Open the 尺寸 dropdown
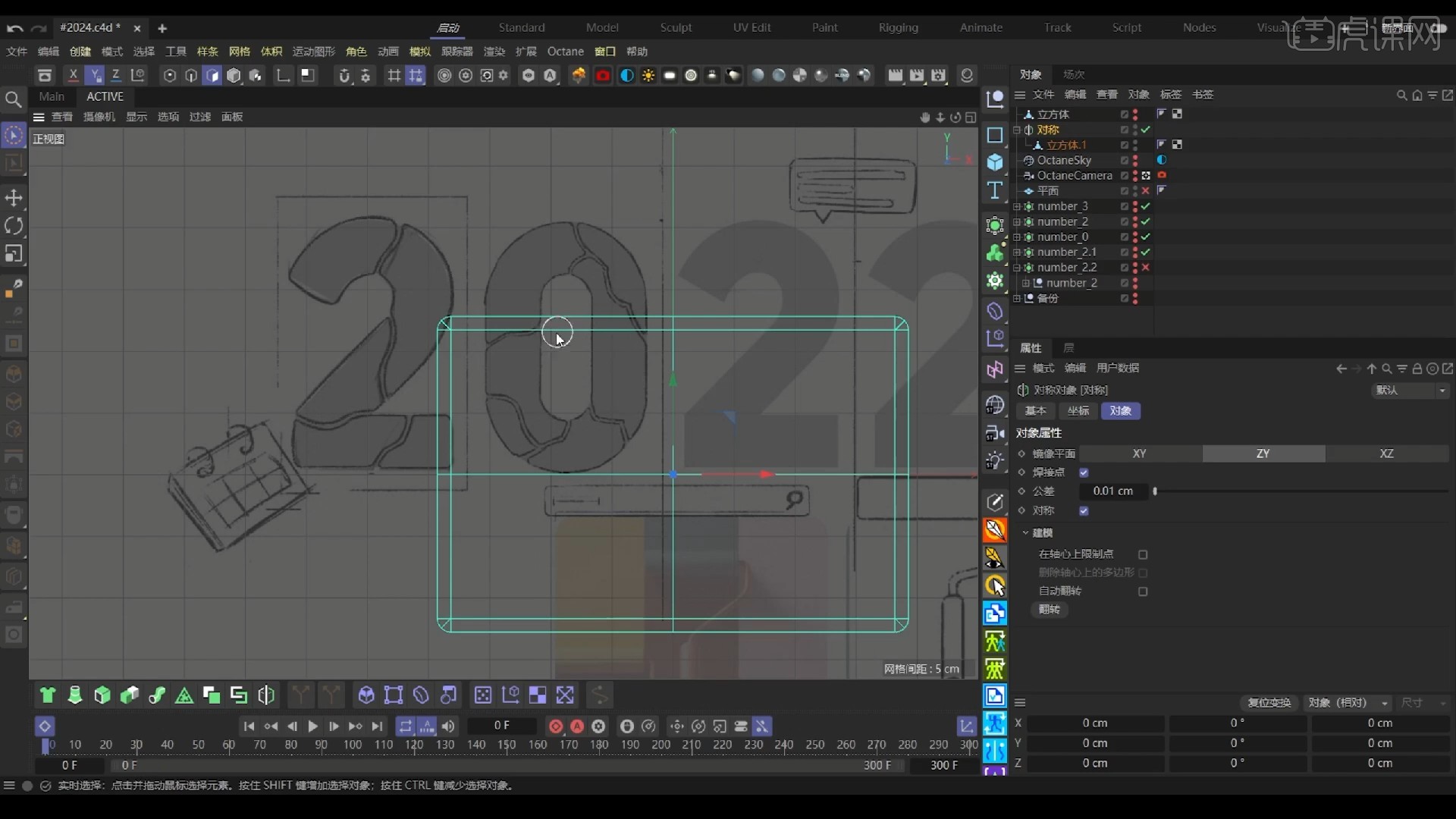Image resolution: width=1456 pixels, height=819 pixels. pyautogui.click(x=1423, y=703)
